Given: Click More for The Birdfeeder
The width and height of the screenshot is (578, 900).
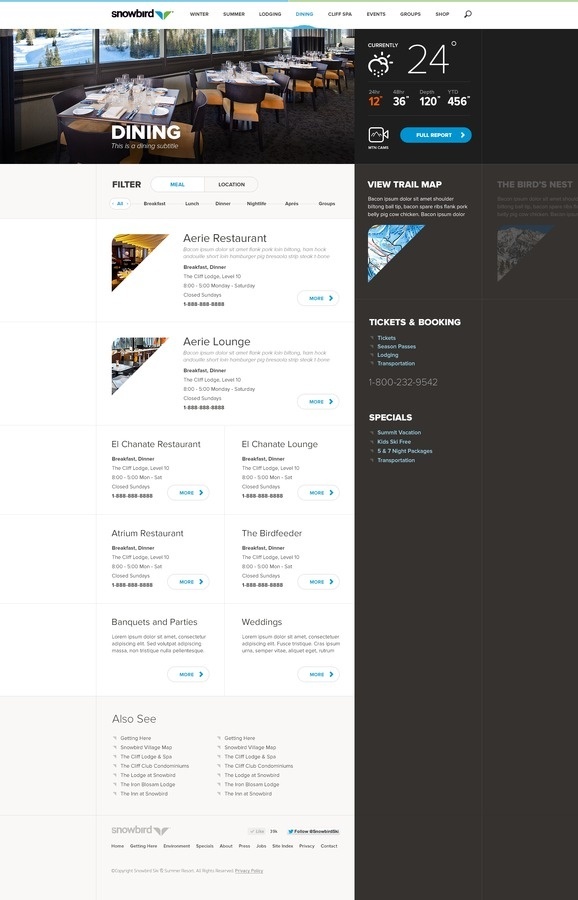Looking at the screenshot, I should 319,582.
